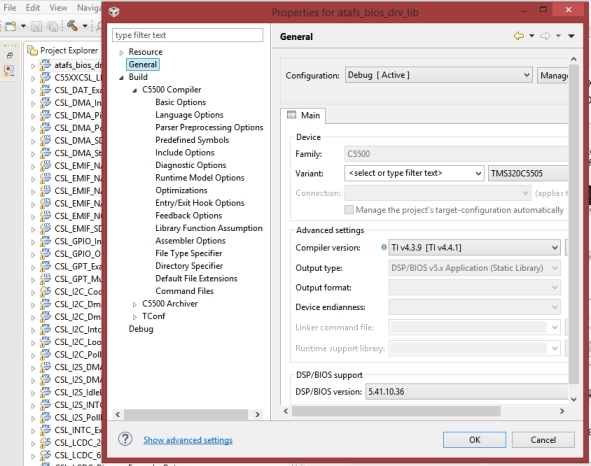591x466 pixels.
Task: Click the DSP/BIOS version field
Action: (467, 391)
